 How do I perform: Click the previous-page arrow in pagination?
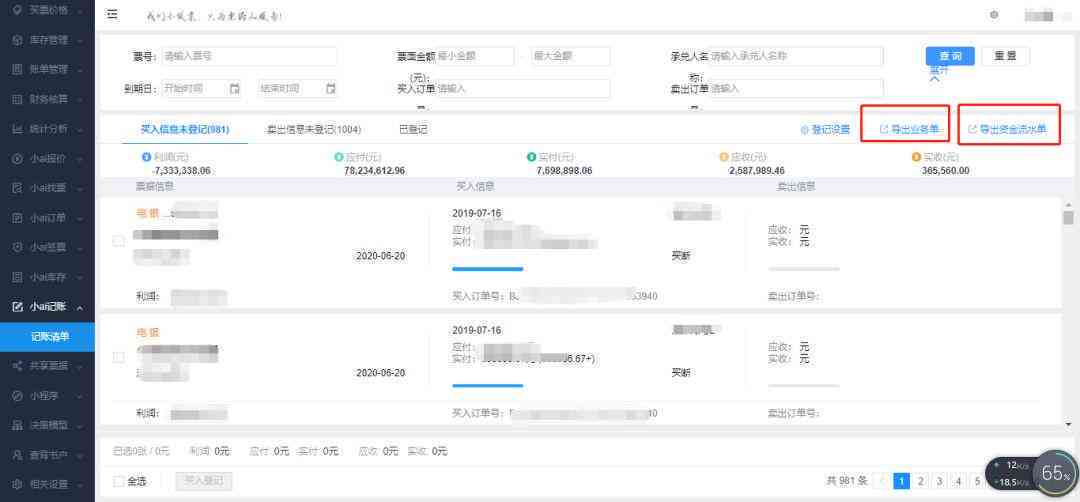882,481
